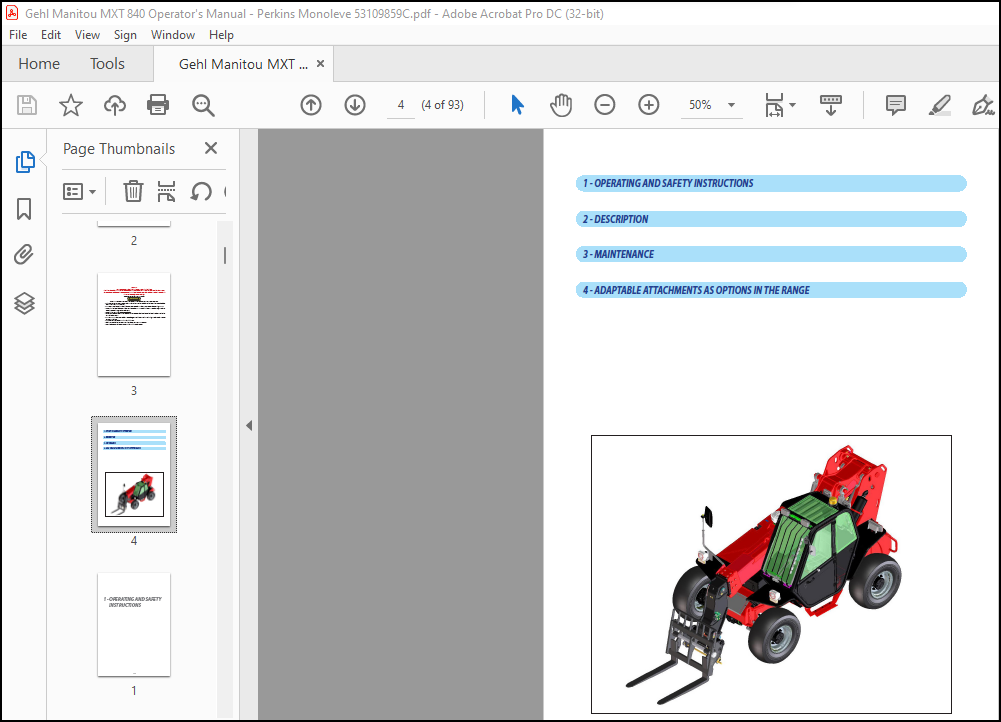Open the Help menu
The image size is (1001, 722).
pyautogui.click(x=221, y=34)
